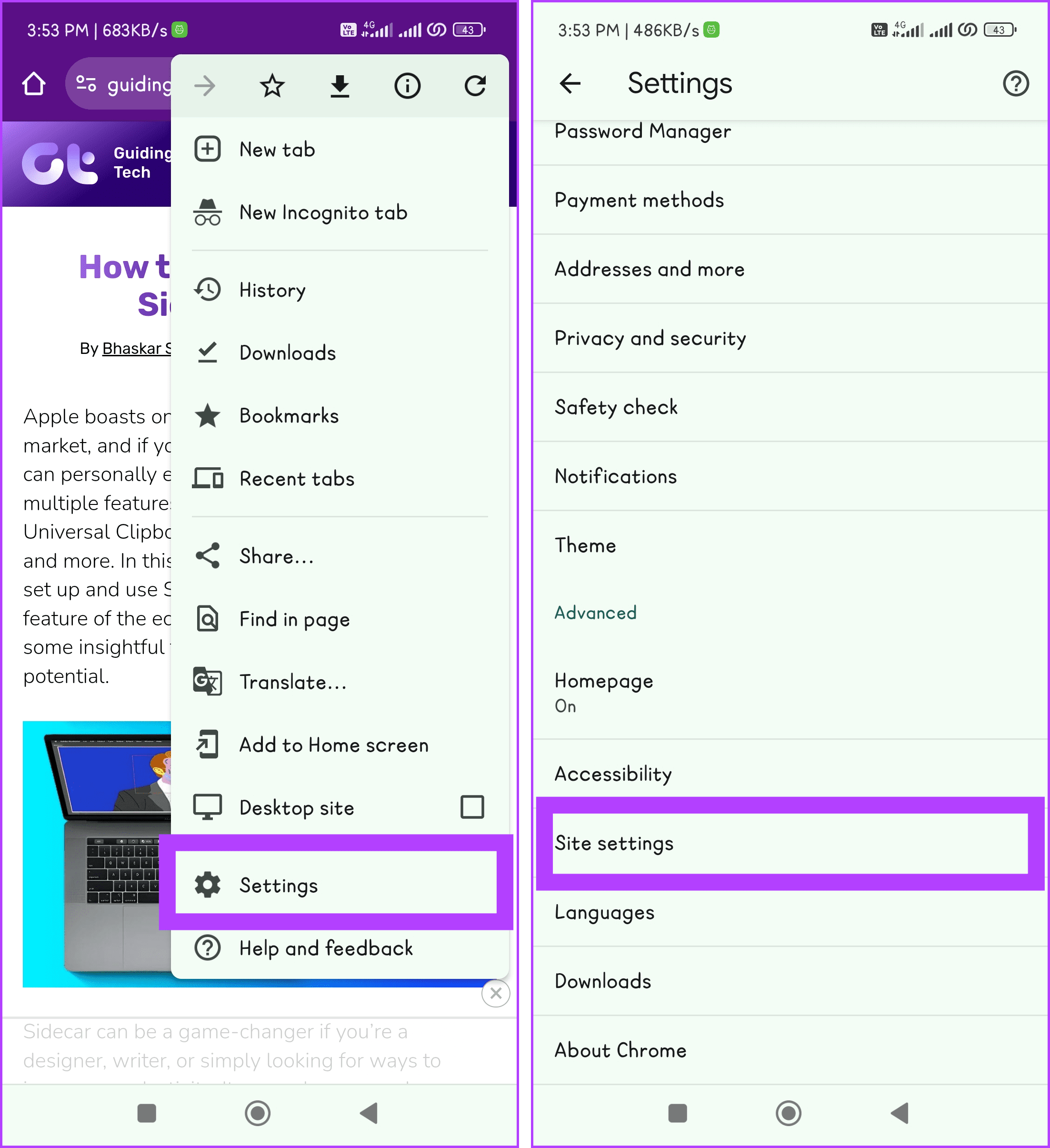Image resolution: width=1050 pixels, height=1148 pixels.
Task: Open author link Bhaskar
Action: coord(137,349)
